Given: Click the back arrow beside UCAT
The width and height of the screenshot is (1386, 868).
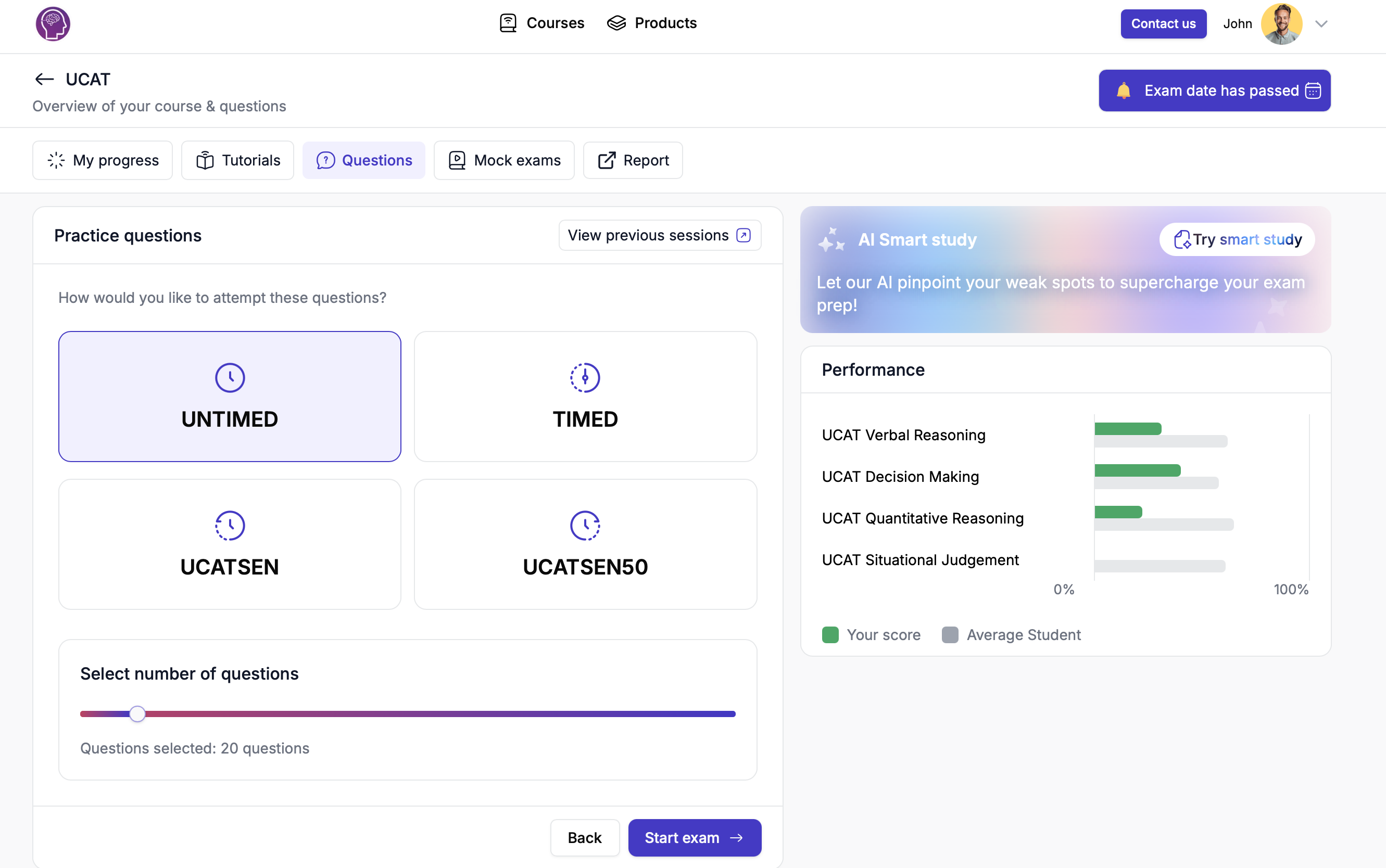Looking at the screenshot, I should pos(44,79).
